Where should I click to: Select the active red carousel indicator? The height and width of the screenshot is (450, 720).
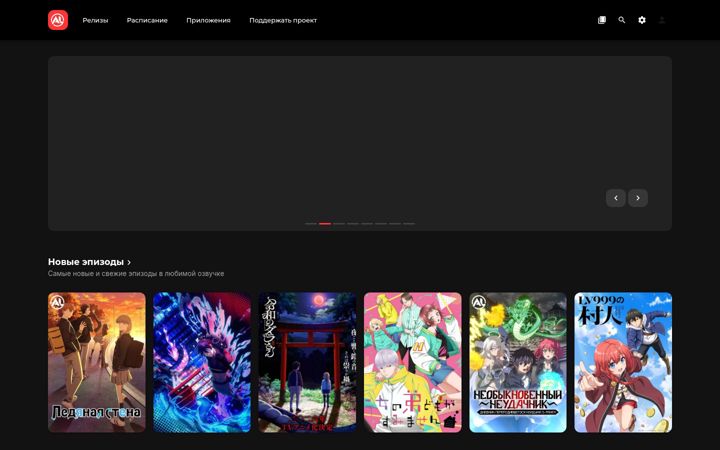click(x=325, y=224)
